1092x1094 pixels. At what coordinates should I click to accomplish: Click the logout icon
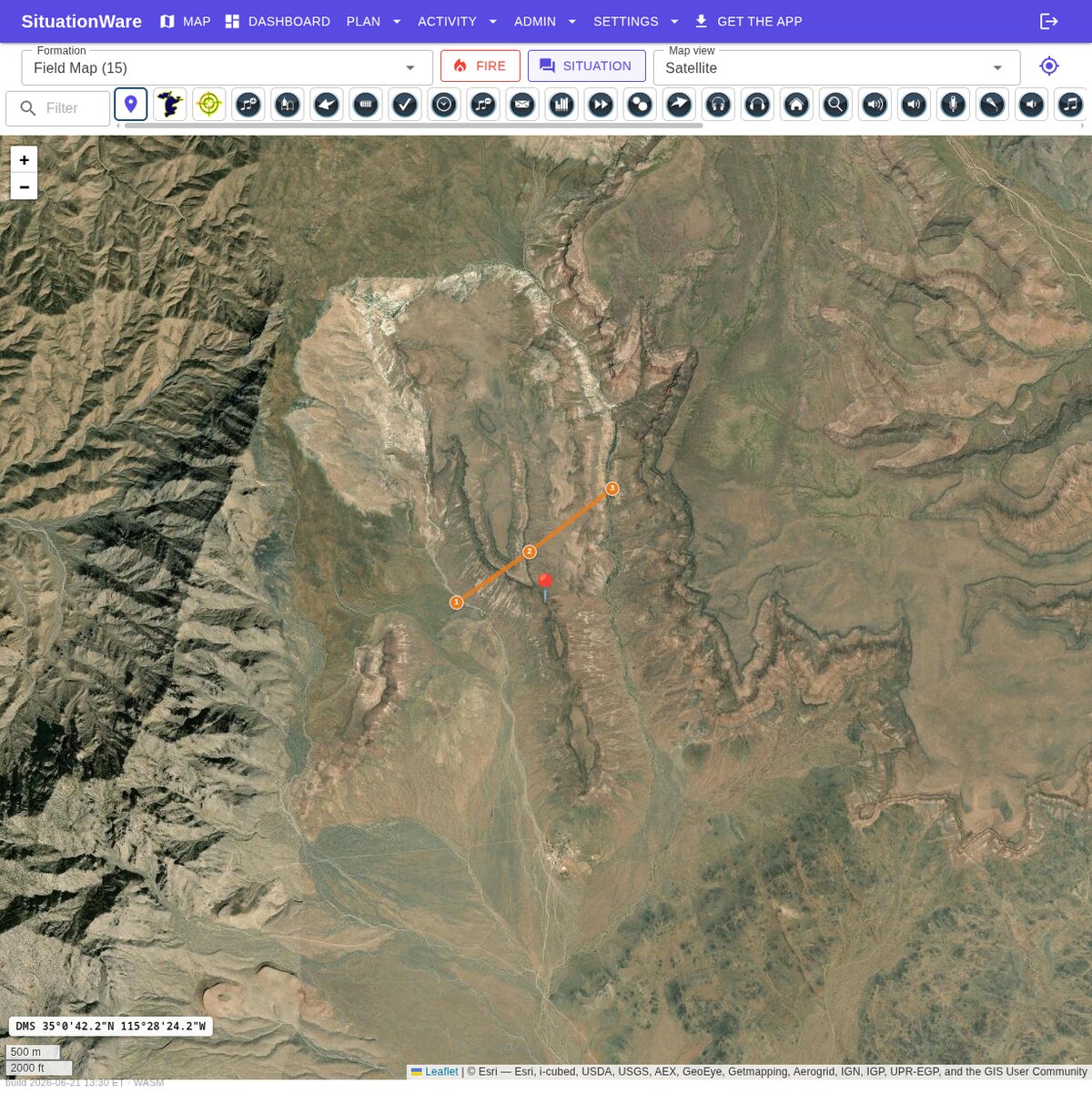[x=1049, y=21]
